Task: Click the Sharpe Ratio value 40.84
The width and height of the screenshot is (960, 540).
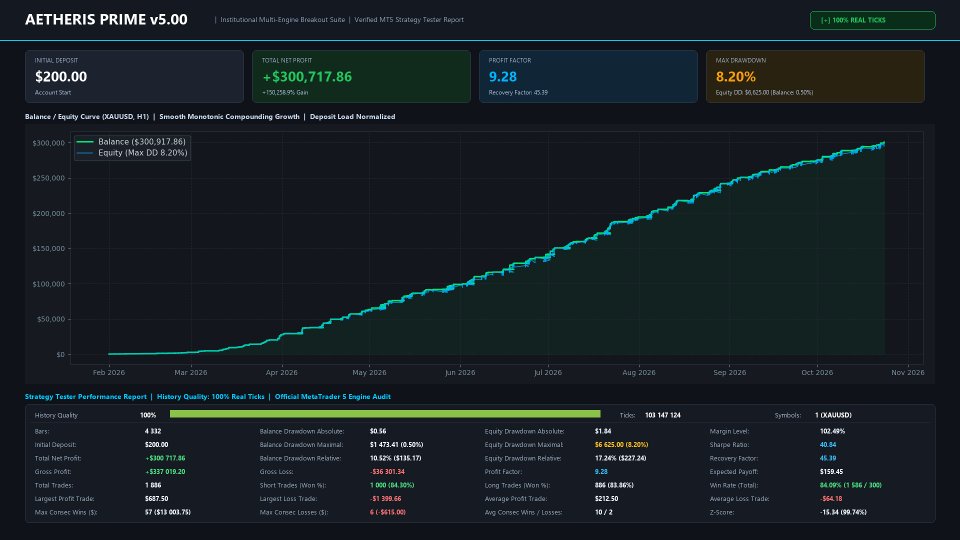Action: [828, 444]
